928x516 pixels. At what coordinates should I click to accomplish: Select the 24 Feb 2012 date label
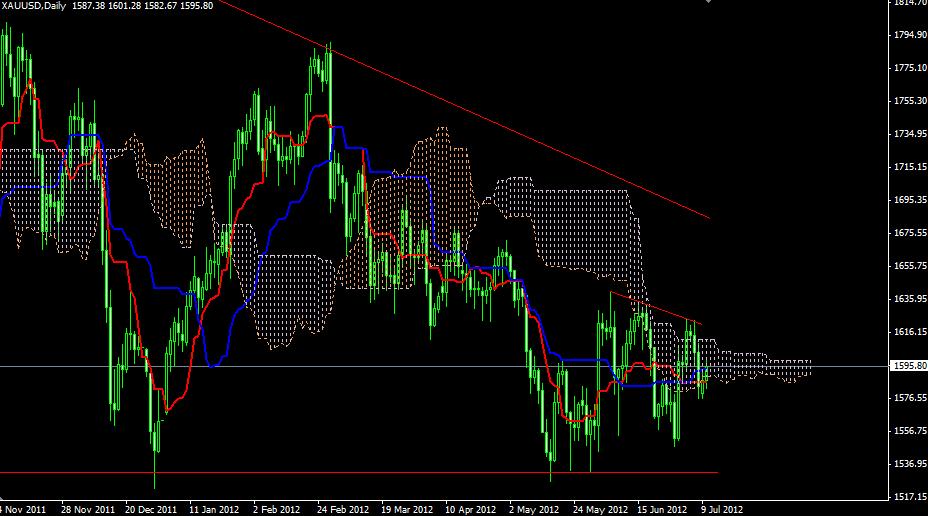pyautogui.click(x=342, y=509)
